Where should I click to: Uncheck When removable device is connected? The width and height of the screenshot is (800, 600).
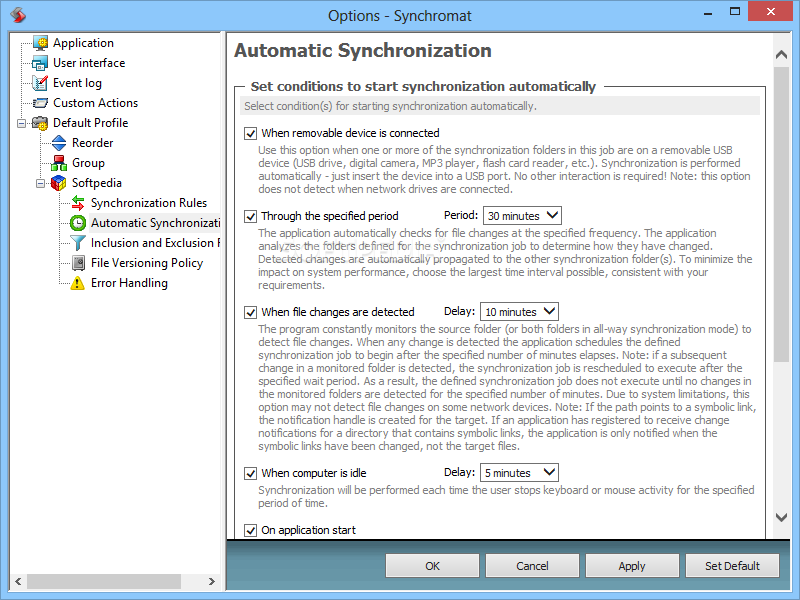click(x=251, y=134)
